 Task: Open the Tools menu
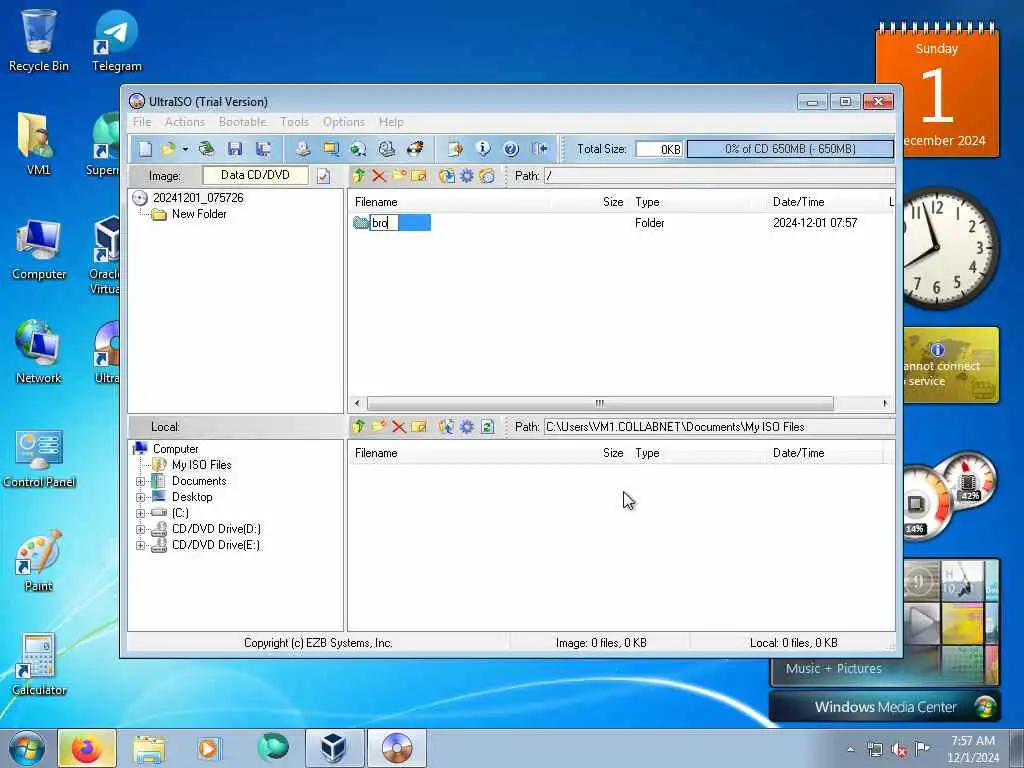click(x=294, y=122)
